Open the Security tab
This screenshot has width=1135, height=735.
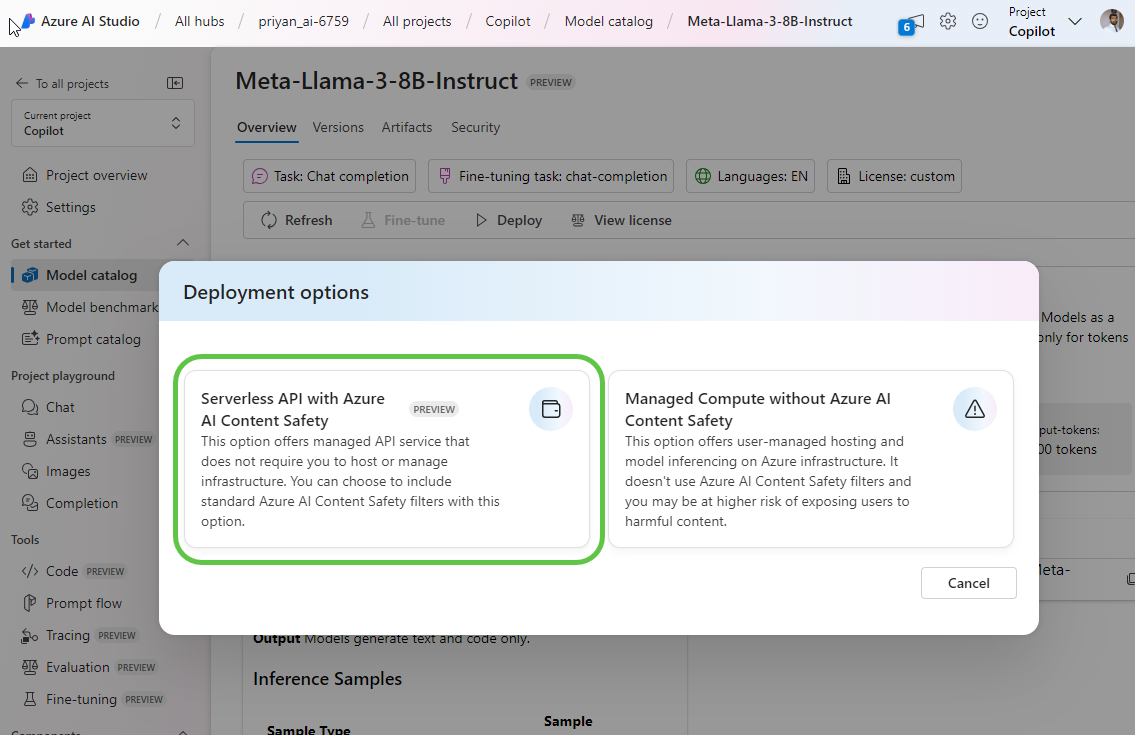click(475, 127)
